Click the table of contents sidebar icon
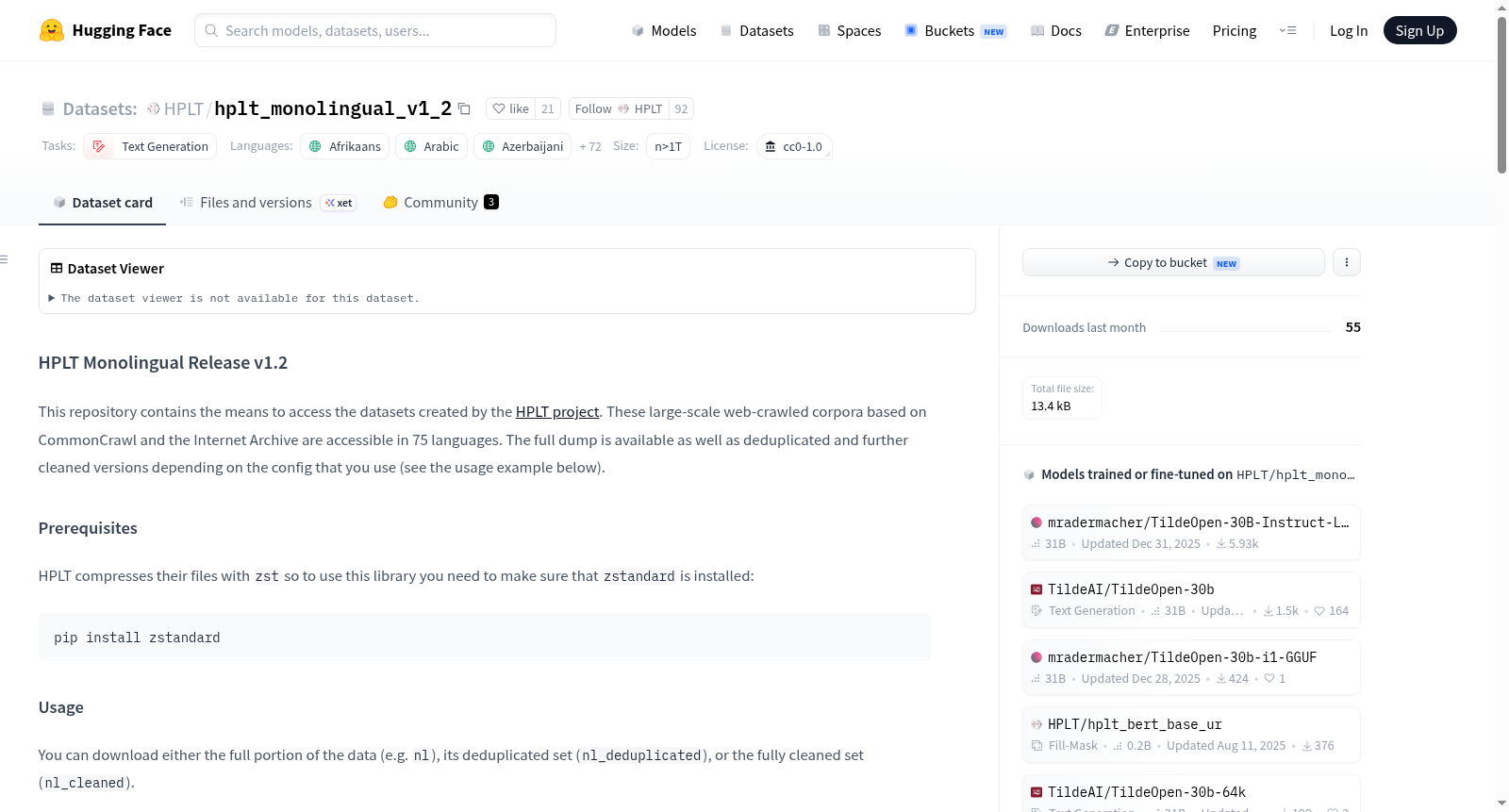Image resolution: width=1509 pixels, height=812 pixels. [x=4, y=259]
